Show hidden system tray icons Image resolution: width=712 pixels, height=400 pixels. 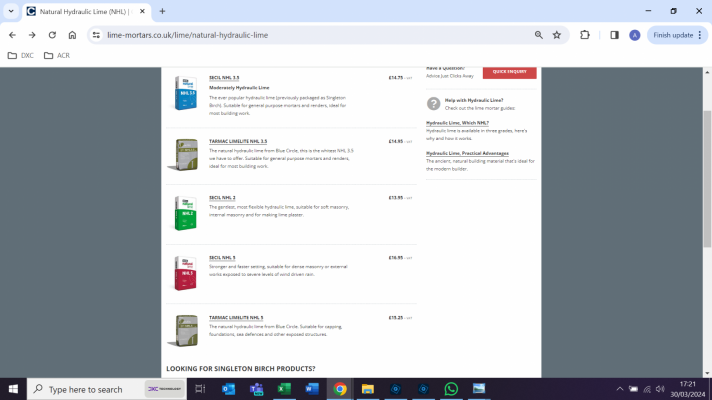click(620, 389)
